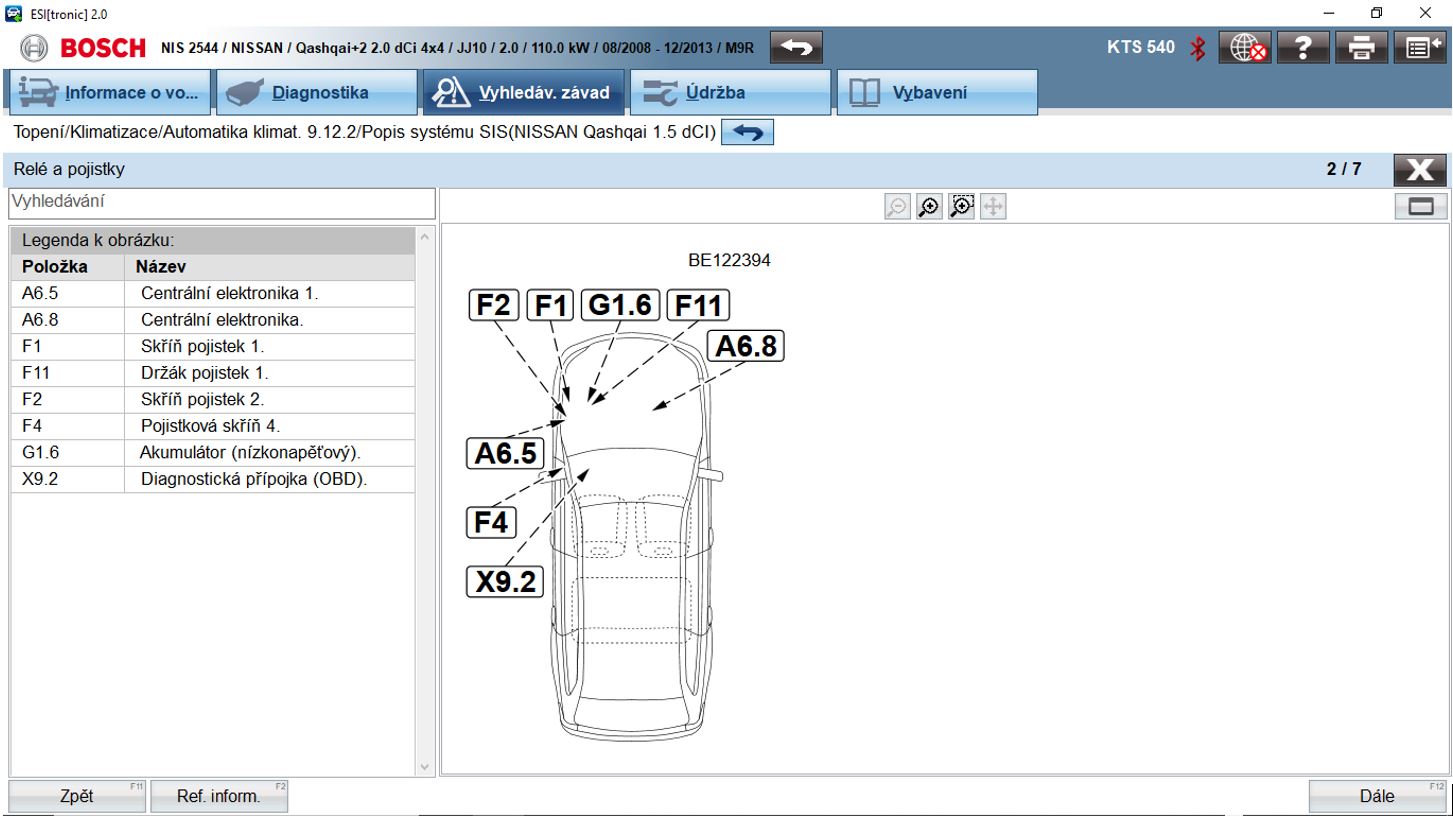Click the zoom in magnifier icon
This screenshot has width=1453, height=816.
click(929, 206)
